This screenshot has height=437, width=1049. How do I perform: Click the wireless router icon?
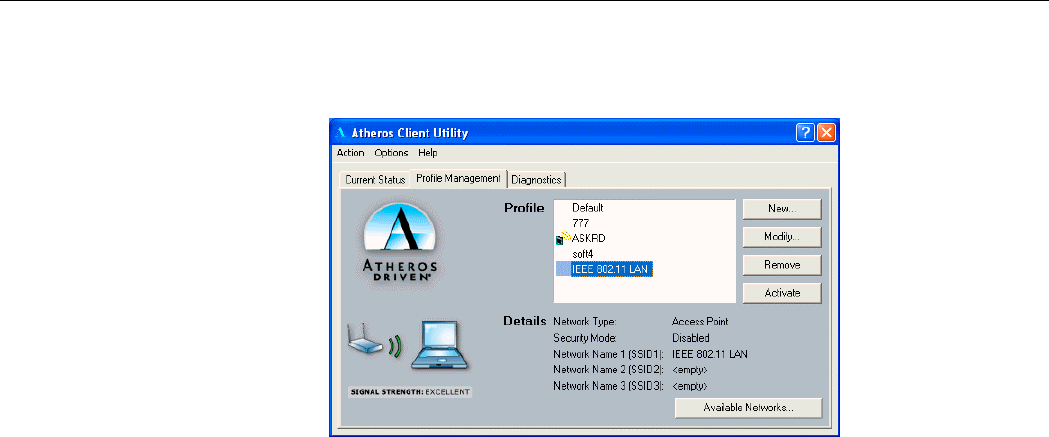tap(365, 341)
